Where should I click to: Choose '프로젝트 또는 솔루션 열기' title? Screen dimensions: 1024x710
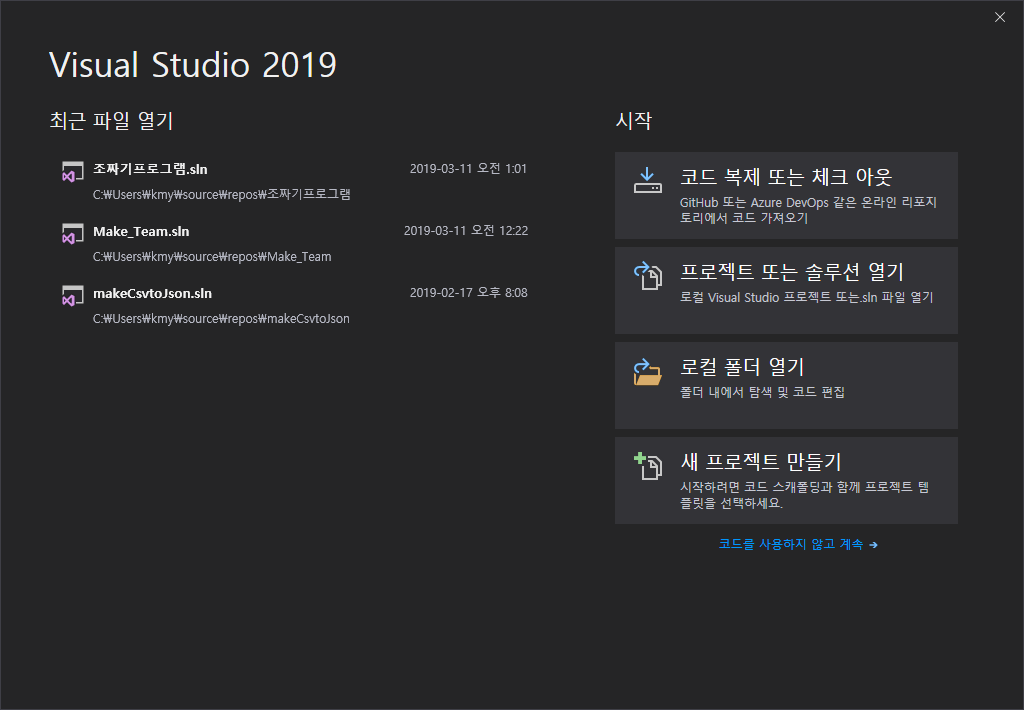point(792,271)
